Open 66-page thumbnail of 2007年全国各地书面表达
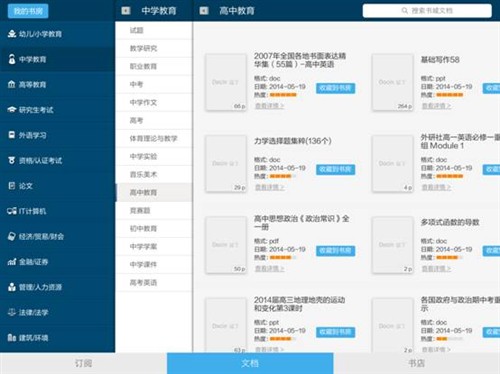 [226, 82]
